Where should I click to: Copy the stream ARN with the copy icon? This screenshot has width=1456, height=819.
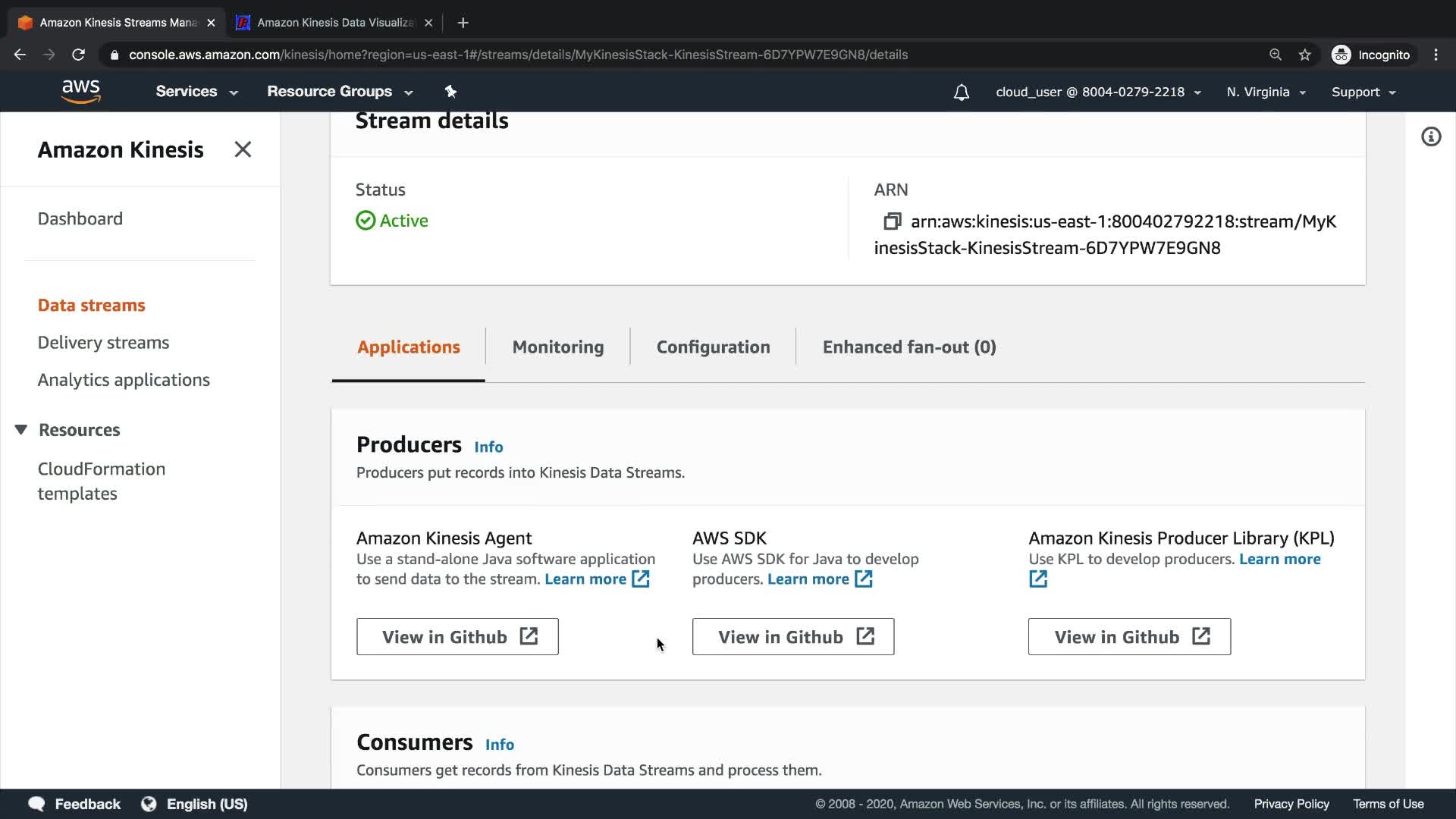tap(892, 221)
